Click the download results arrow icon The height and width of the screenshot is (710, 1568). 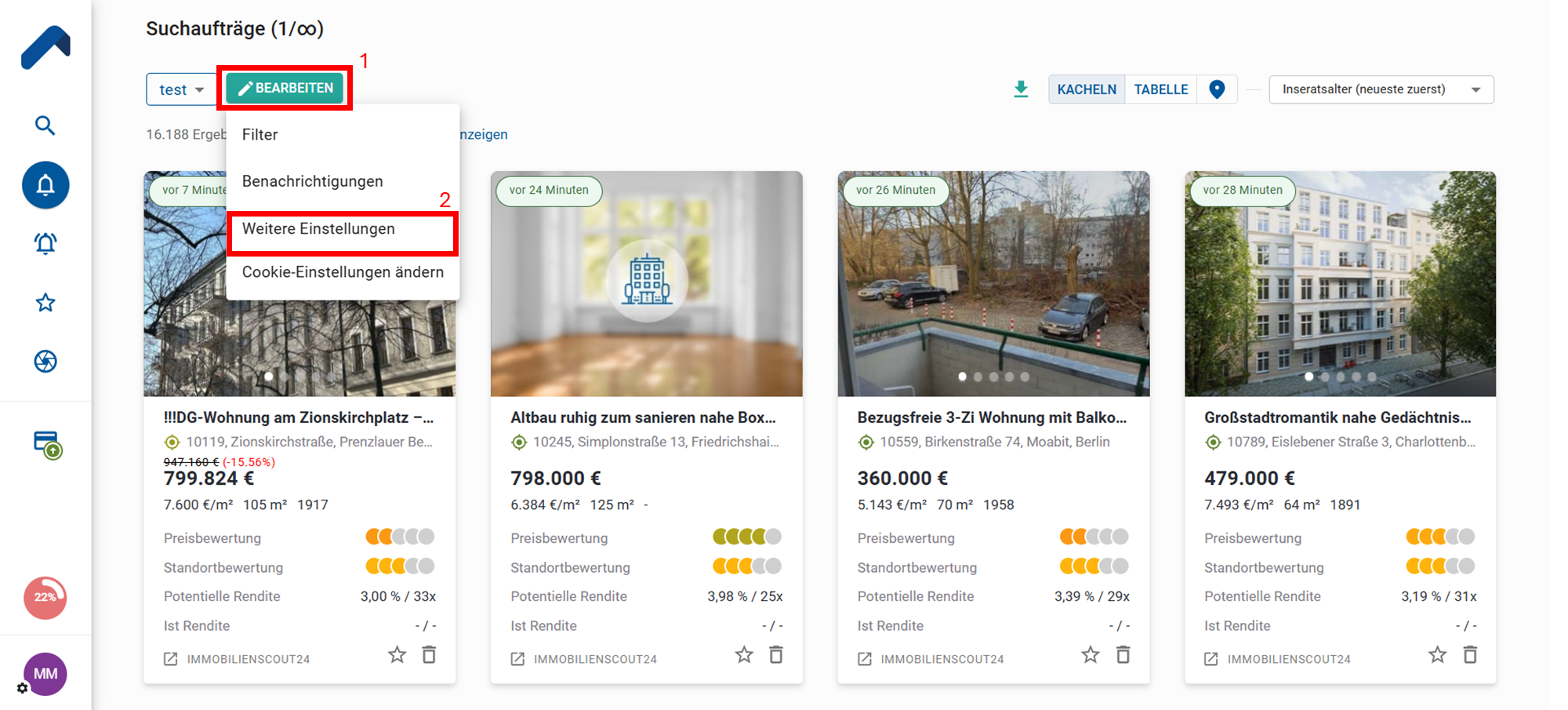[x=1021, y=89]
